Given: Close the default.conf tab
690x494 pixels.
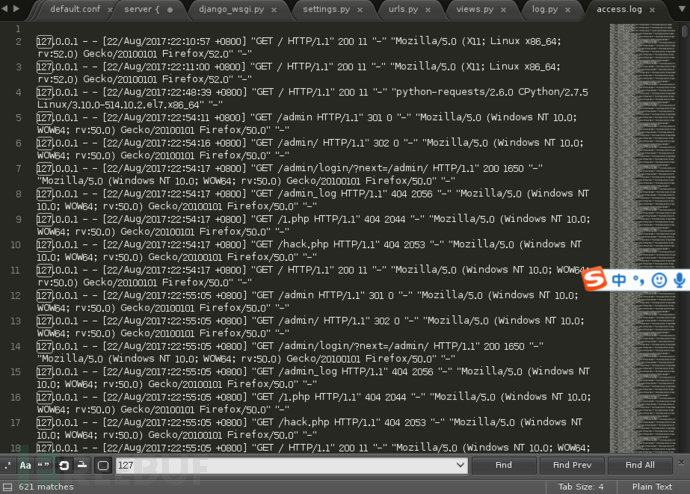Looking at the screenshot, I should point(110,10).
